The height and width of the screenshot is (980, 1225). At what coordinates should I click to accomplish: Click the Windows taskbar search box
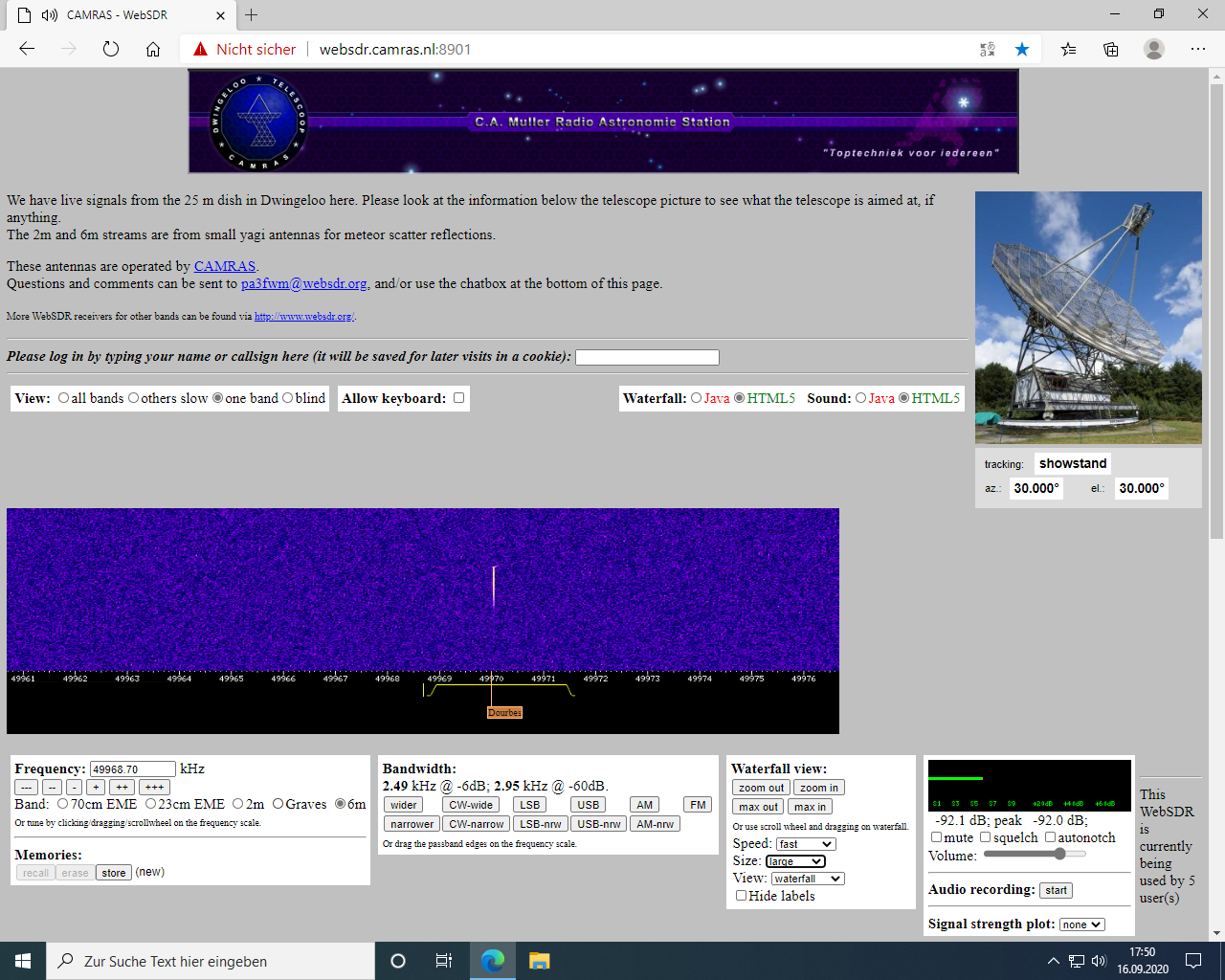click(211, 961)
